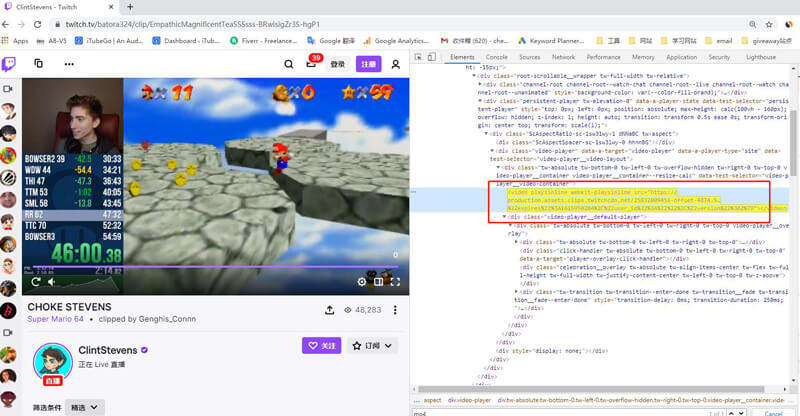Open the Apps bookmarks shortcut
Screen dimensions: 800x416
pyautogui.click(x=15, y=40)
